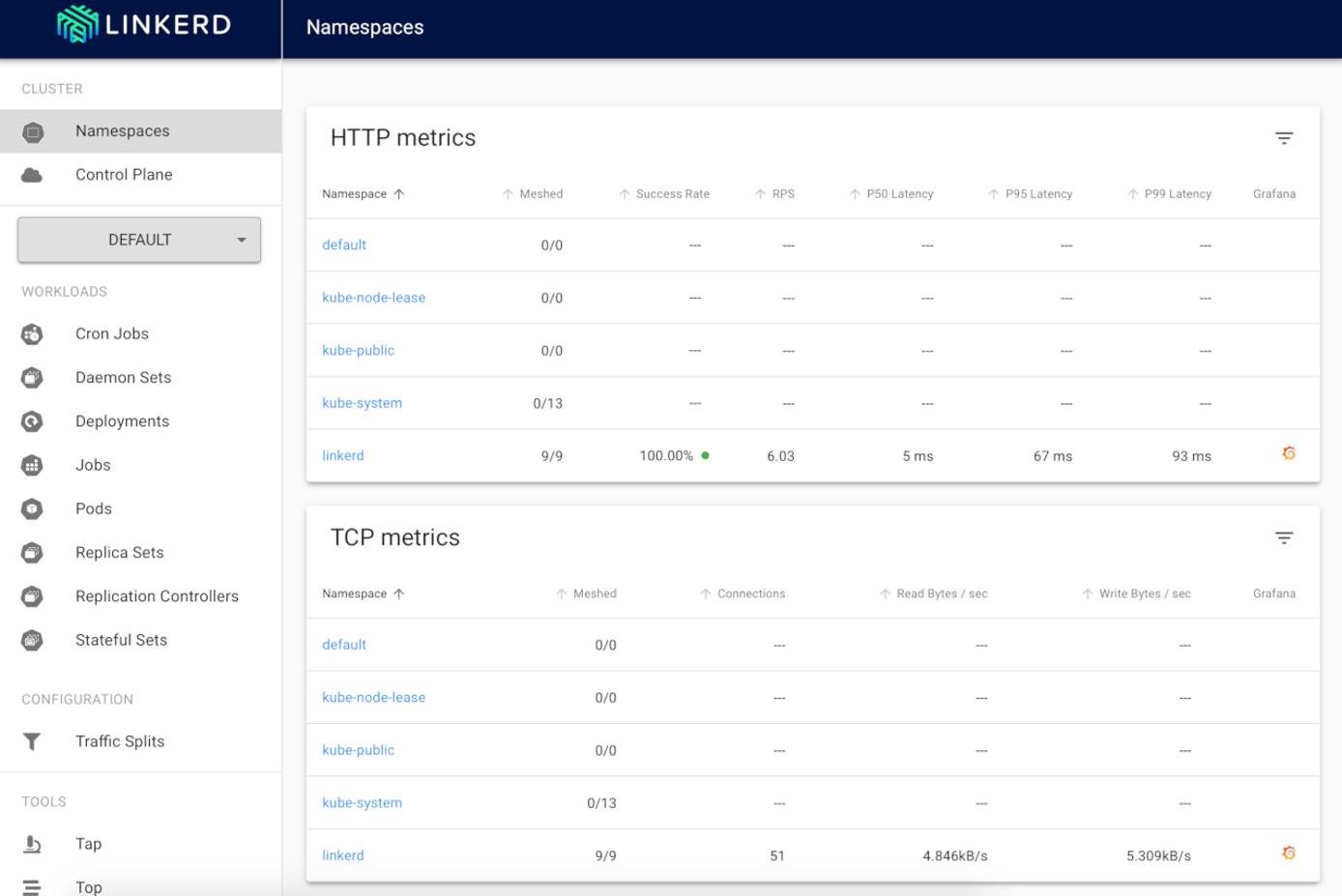Open the linkerd namespace link
1342x896 pixels.
[x=343, y=455]
